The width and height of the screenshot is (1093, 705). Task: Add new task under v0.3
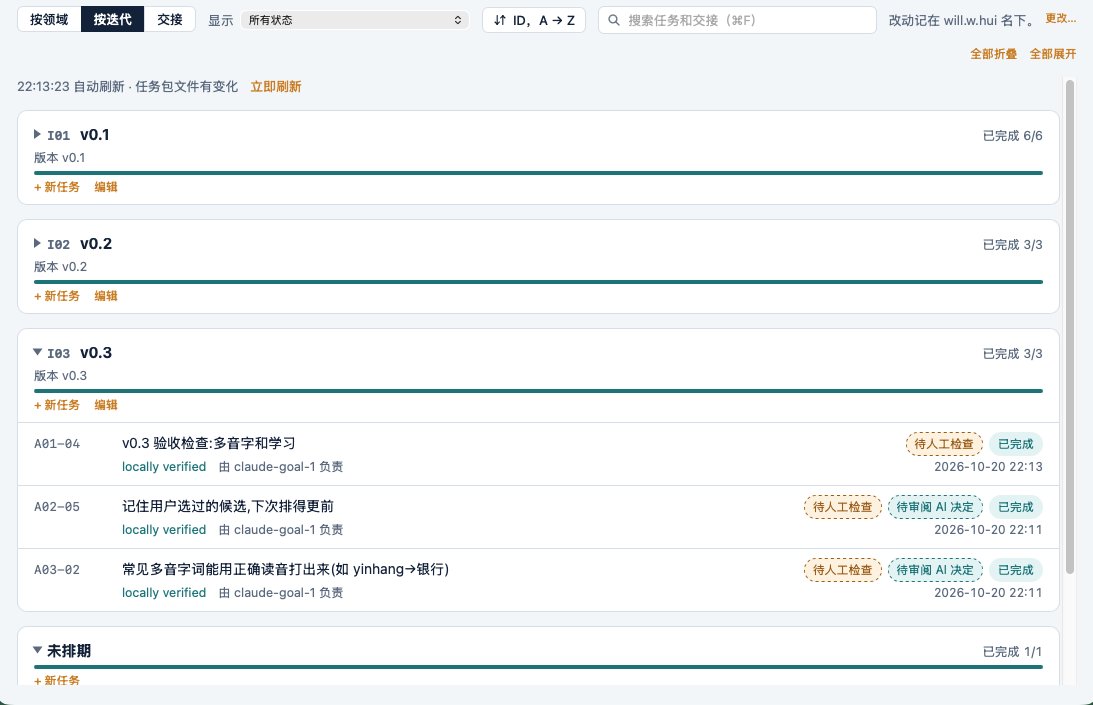(57, 404)
